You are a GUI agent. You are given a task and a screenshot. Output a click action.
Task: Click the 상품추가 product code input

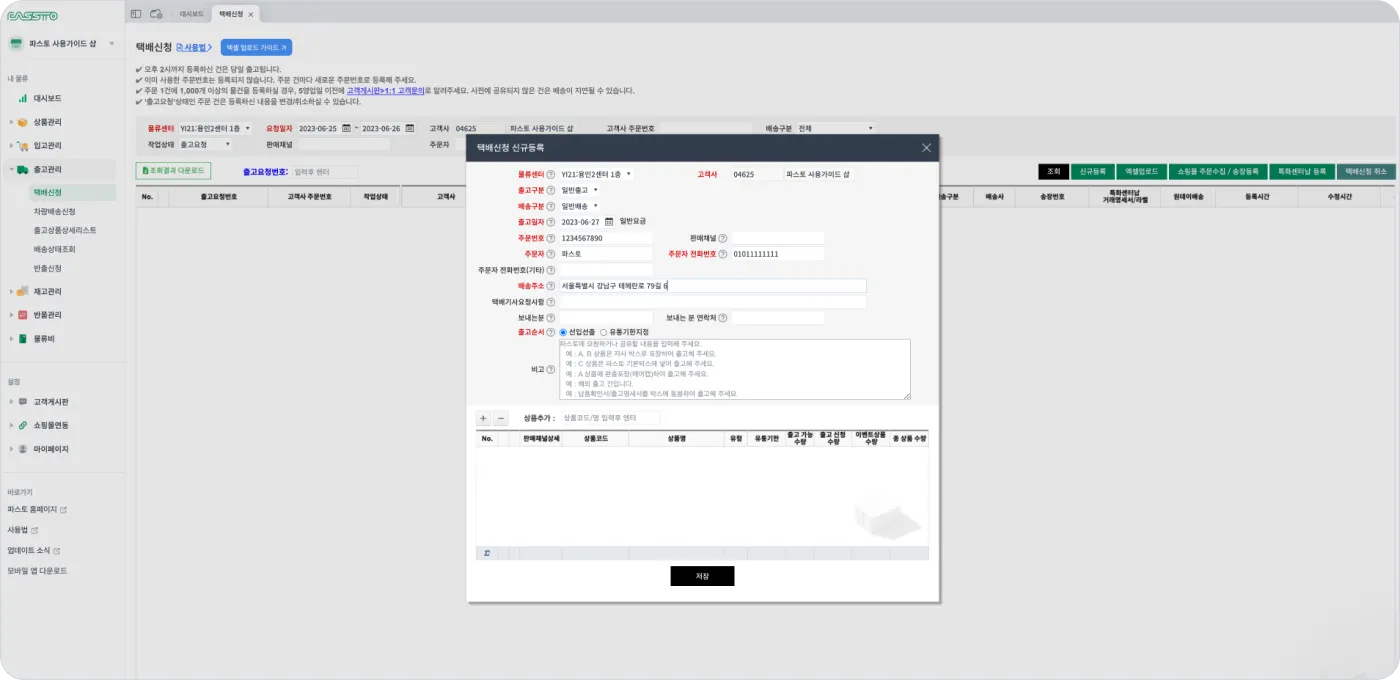609,417
